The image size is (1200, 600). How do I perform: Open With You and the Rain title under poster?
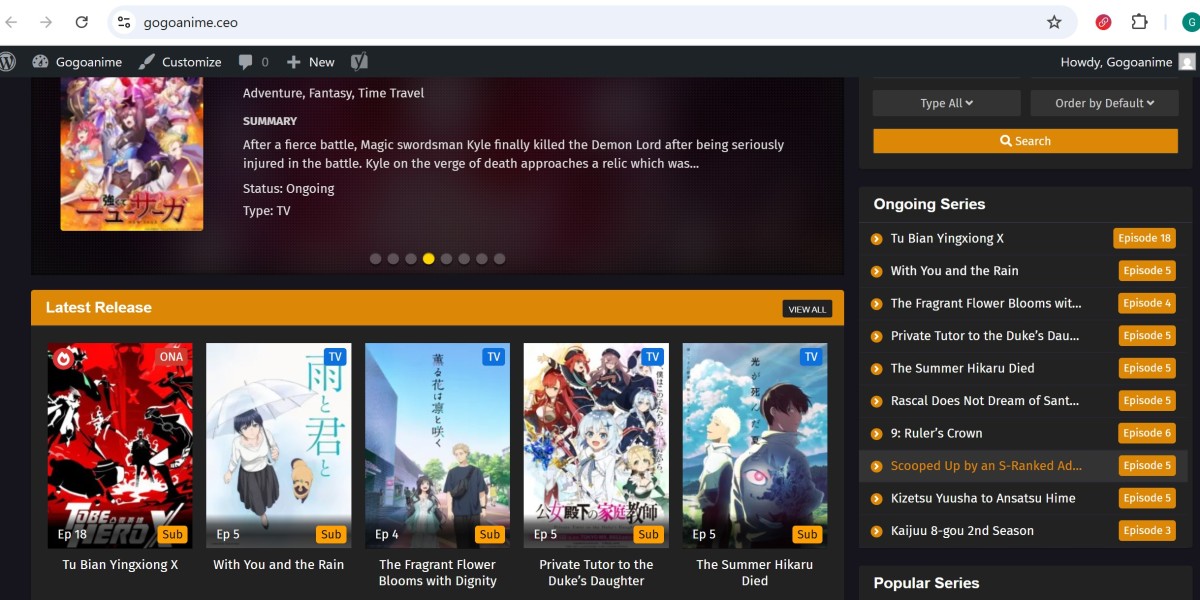[x=279, y=565]
